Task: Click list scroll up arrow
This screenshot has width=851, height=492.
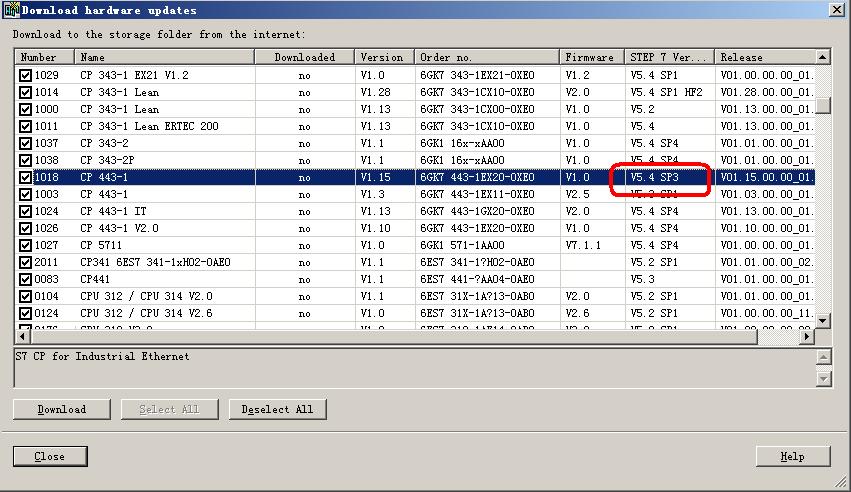Action: click(x=823, y=57)
